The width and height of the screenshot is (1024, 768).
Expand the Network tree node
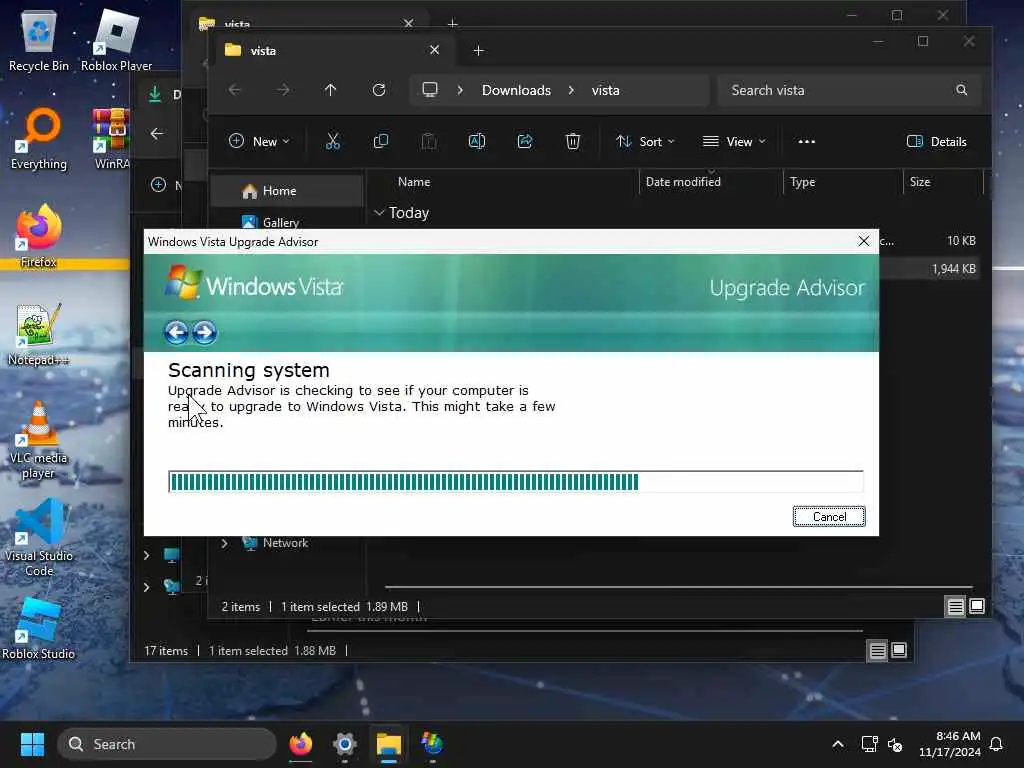pos(225,543)
